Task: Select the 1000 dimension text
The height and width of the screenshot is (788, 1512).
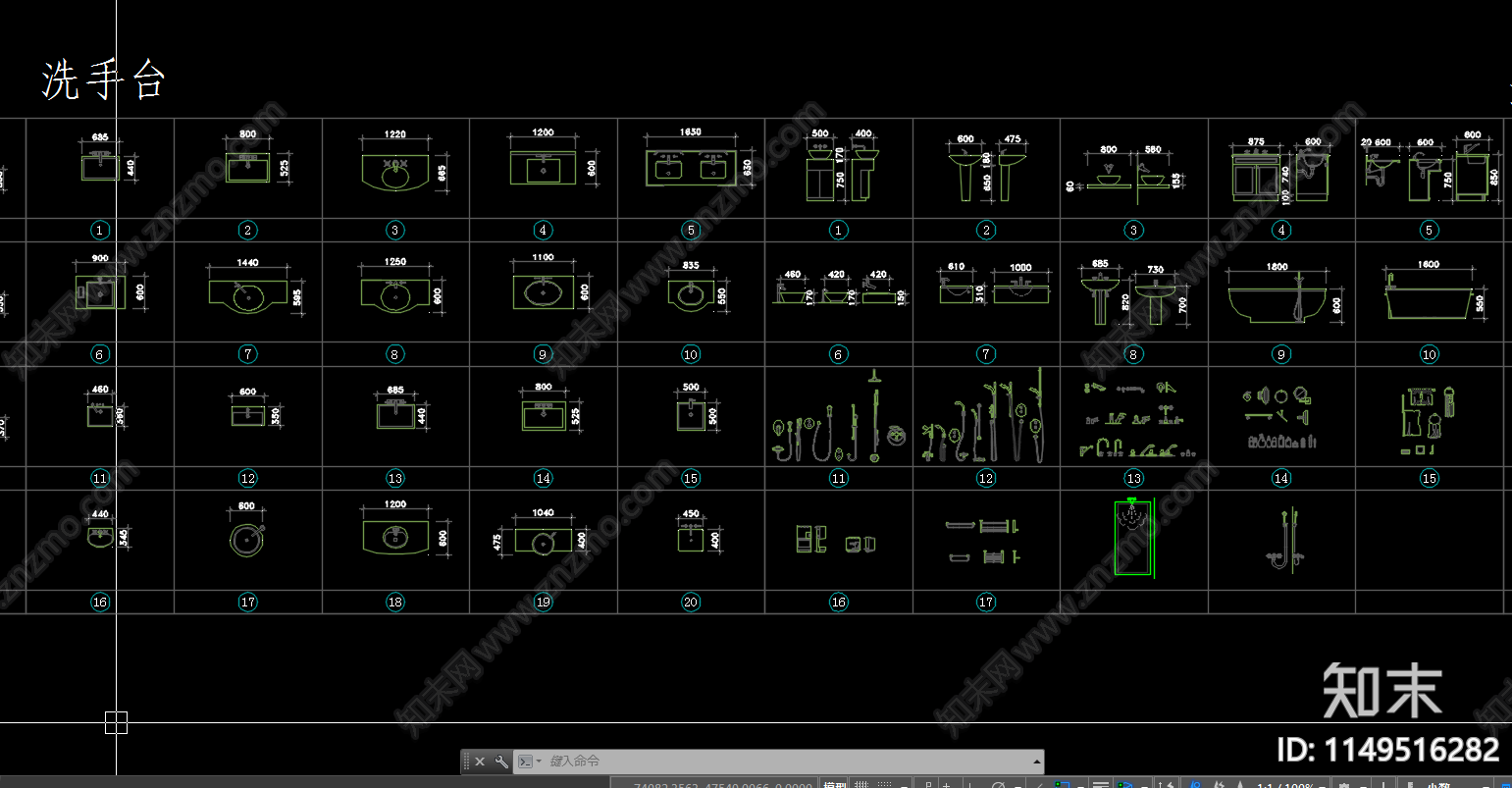Action: pyautogui.click(x=1020, y=267)
